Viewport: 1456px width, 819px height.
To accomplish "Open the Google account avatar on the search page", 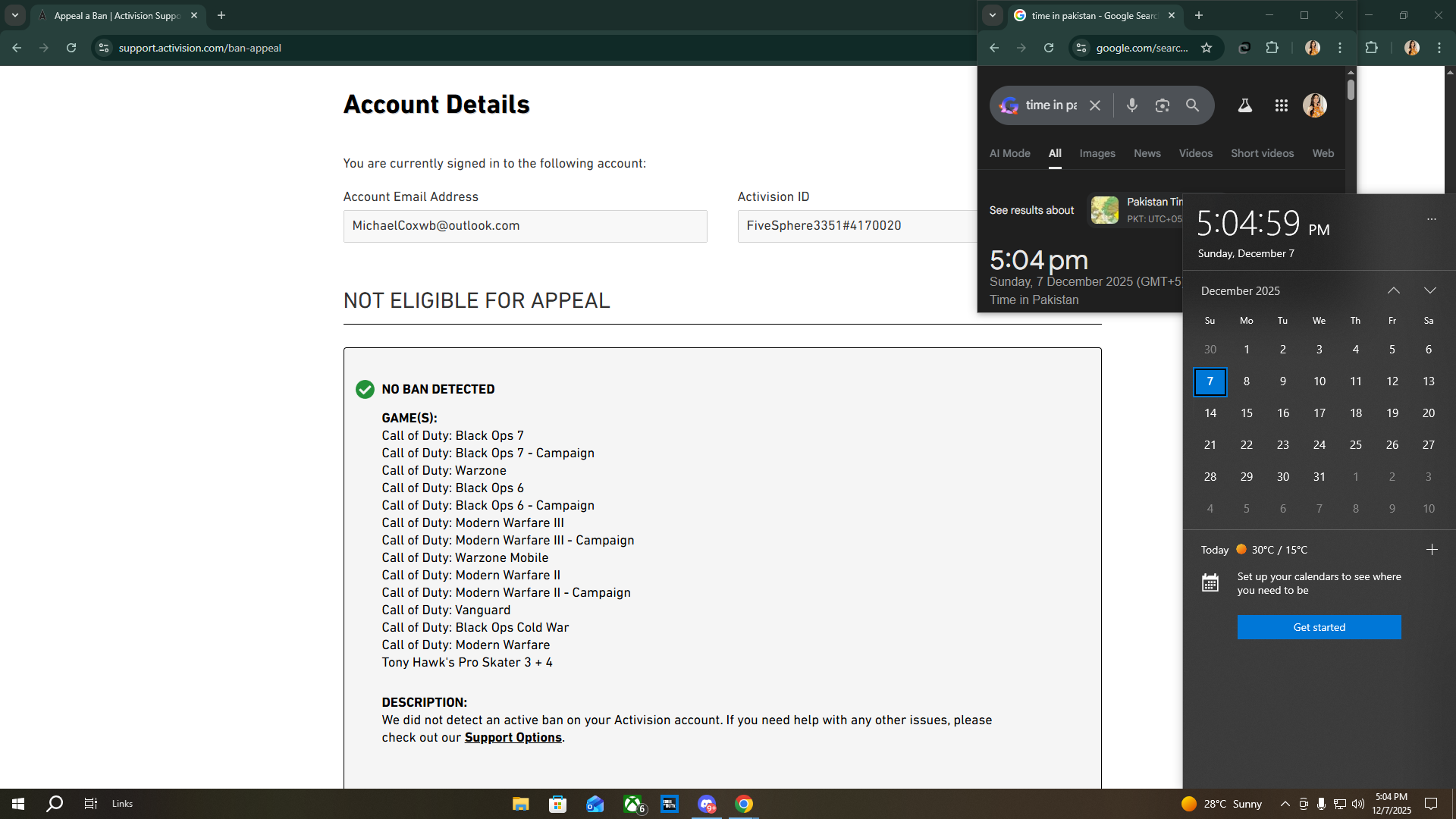I will click(x=1315, y=105).
